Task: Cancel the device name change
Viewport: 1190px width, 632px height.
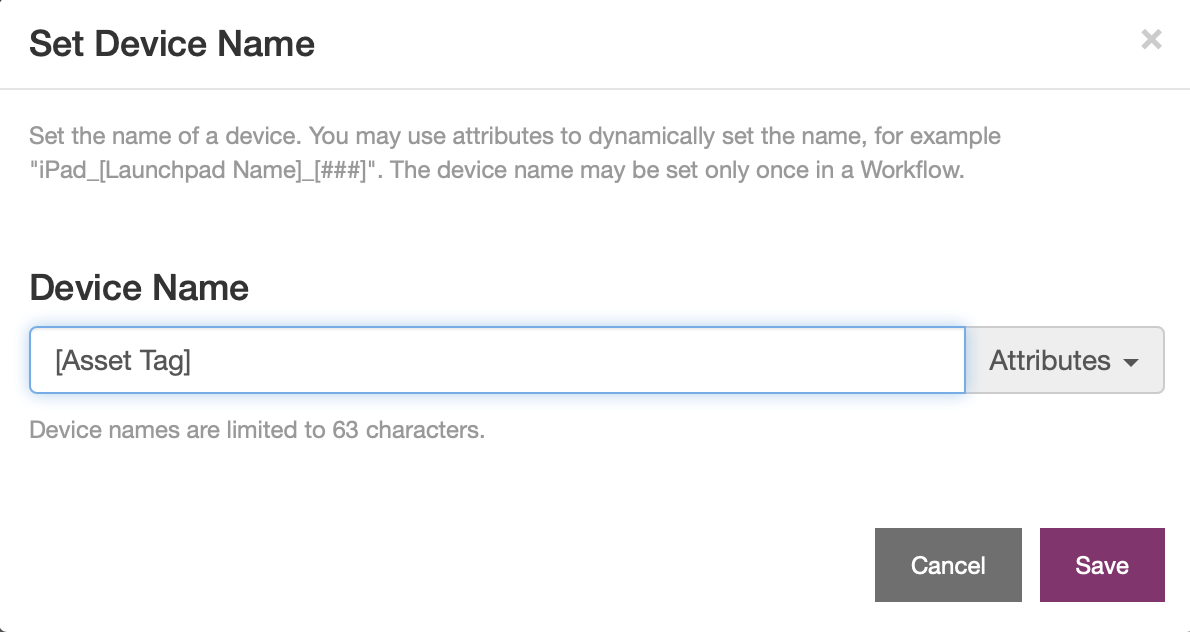Action: pyautogui.click(x=947, y=565)
